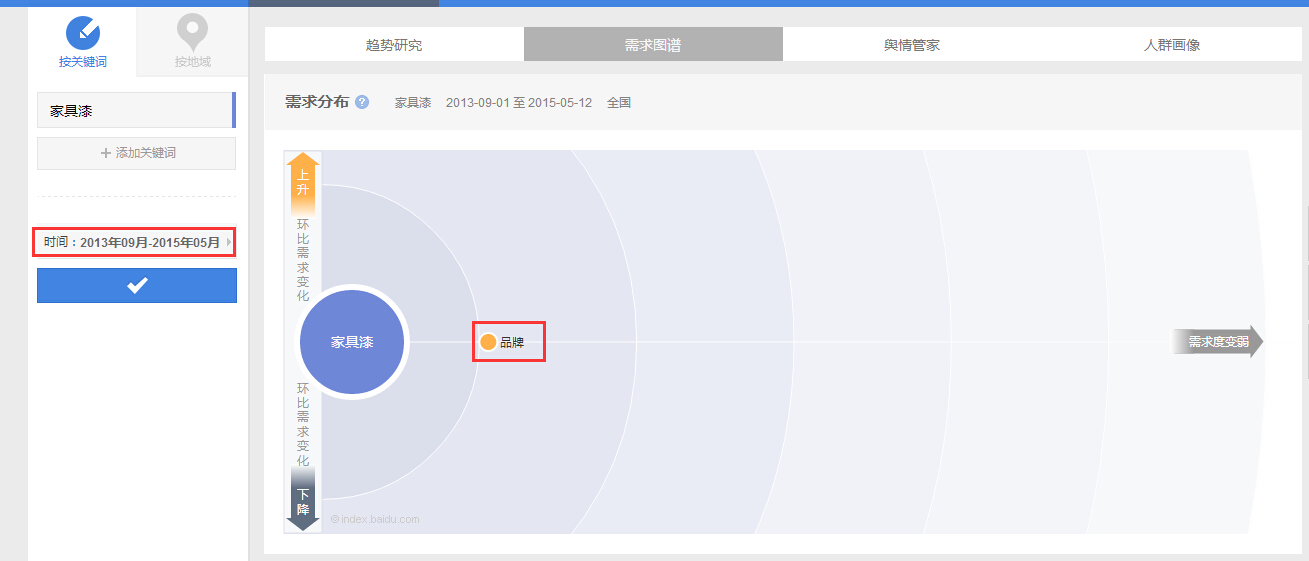Open the 时间 date range dropdown
1309x561 pixels.
pyautogui.click(x=136, y=242)
